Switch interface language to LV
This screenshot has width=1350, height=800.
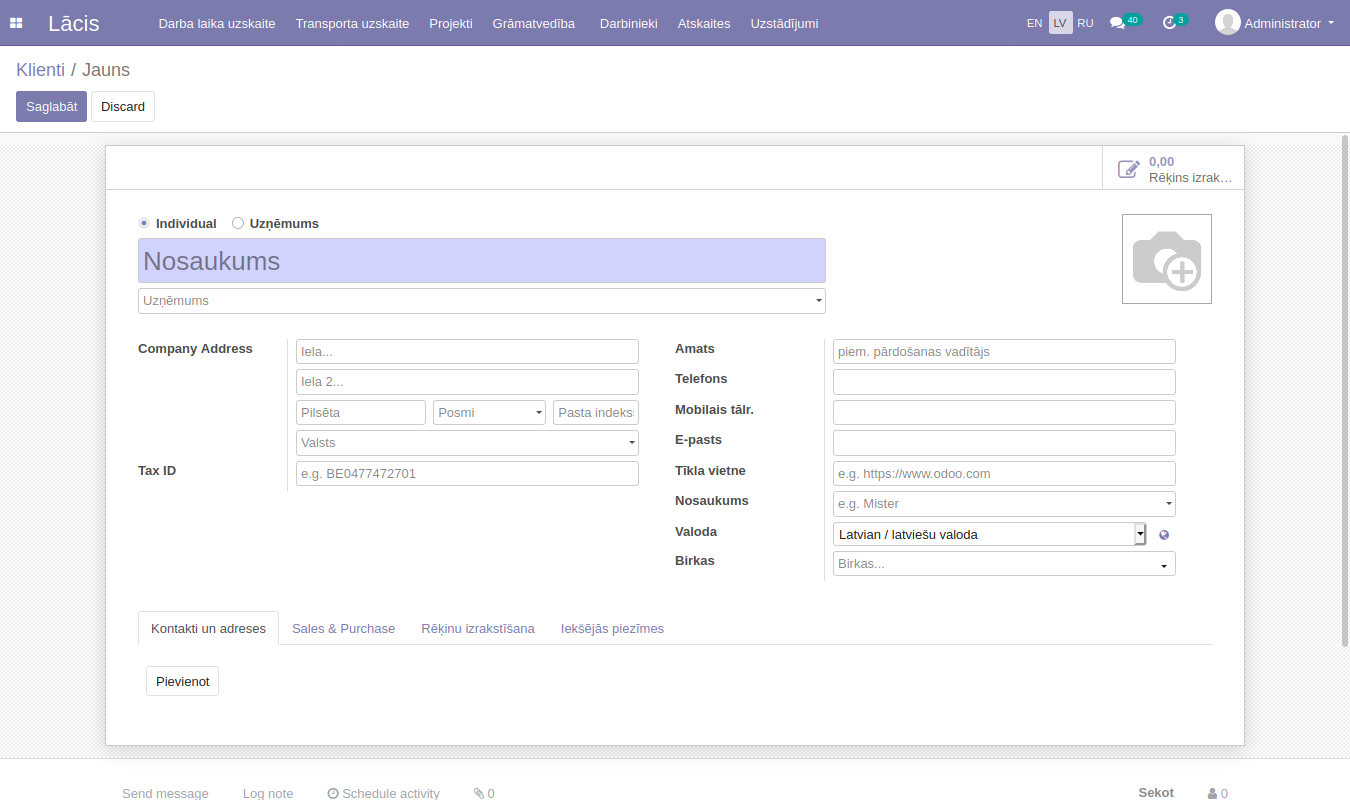click(x=1060, y=23)
